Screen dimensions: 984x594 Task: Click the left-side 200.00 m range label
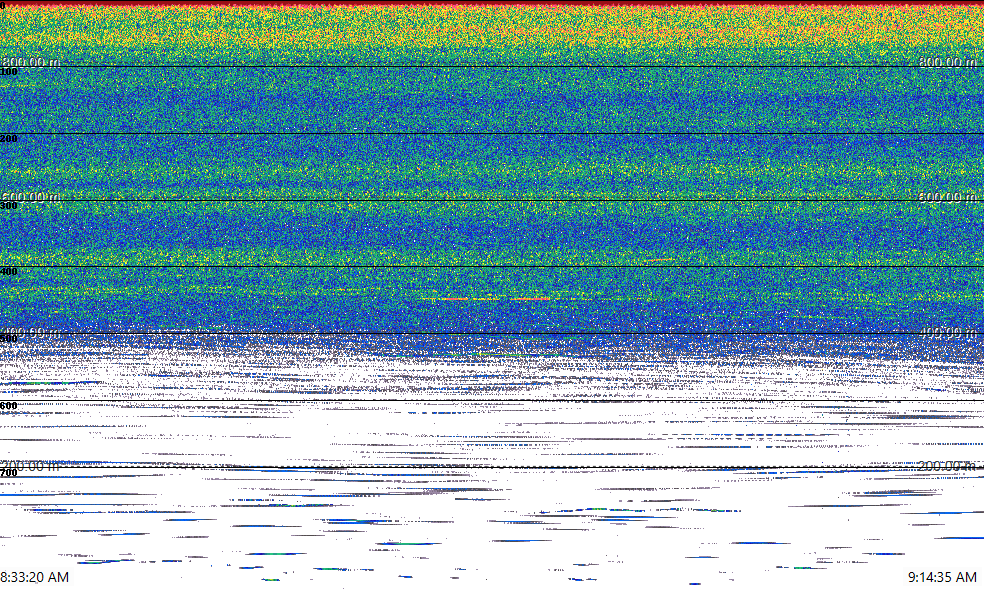pos(30,466)
